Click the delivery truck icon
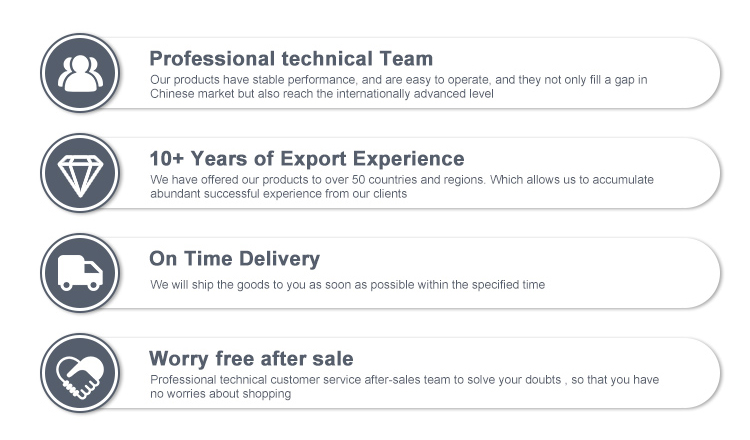The height and width of the screenshot is (440, 750). point(79,273)
